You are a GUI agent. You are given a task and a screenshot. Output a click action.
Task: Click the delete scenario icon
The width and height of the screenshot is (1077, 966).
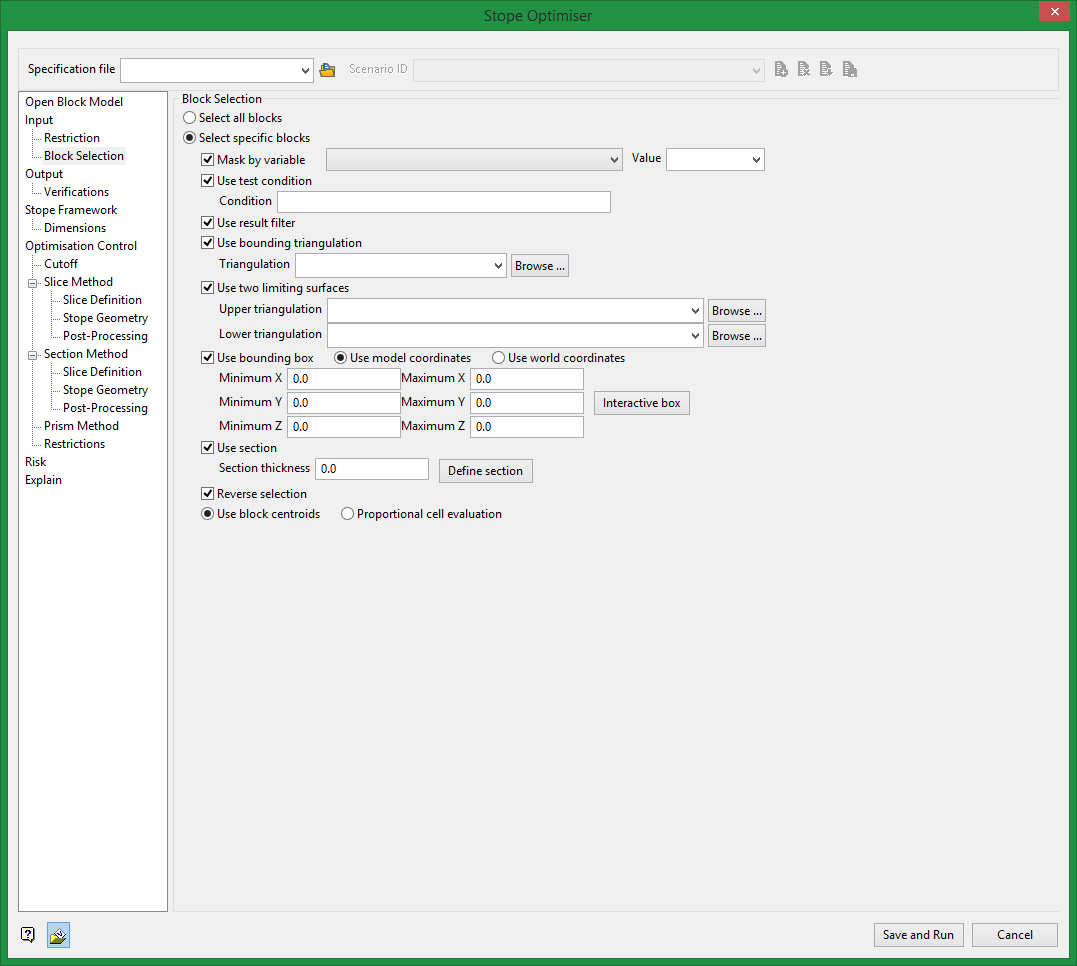804,70
